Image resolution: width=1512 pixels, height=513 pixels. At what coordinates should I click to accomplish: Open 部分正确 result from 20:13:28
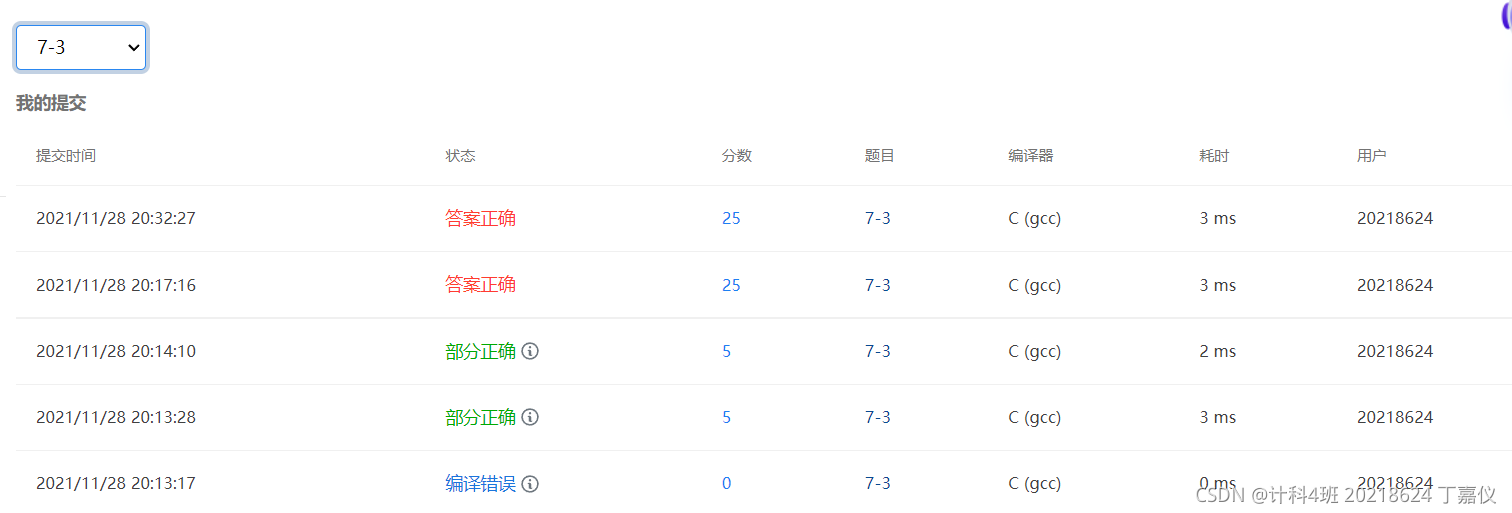(480, 417)
